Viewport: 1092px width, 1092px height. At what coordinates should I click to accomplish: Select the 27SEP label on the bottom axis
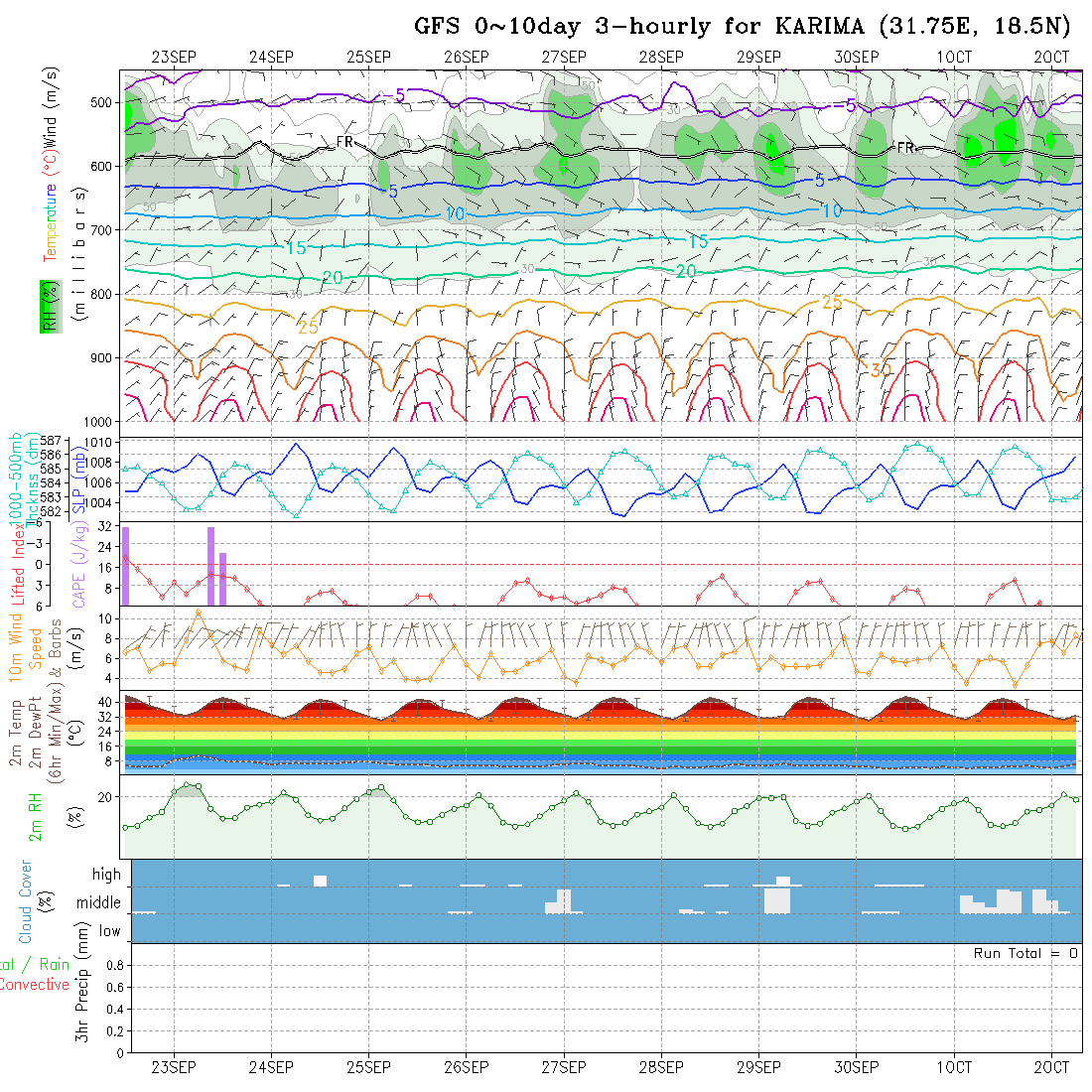[563, 1067]
